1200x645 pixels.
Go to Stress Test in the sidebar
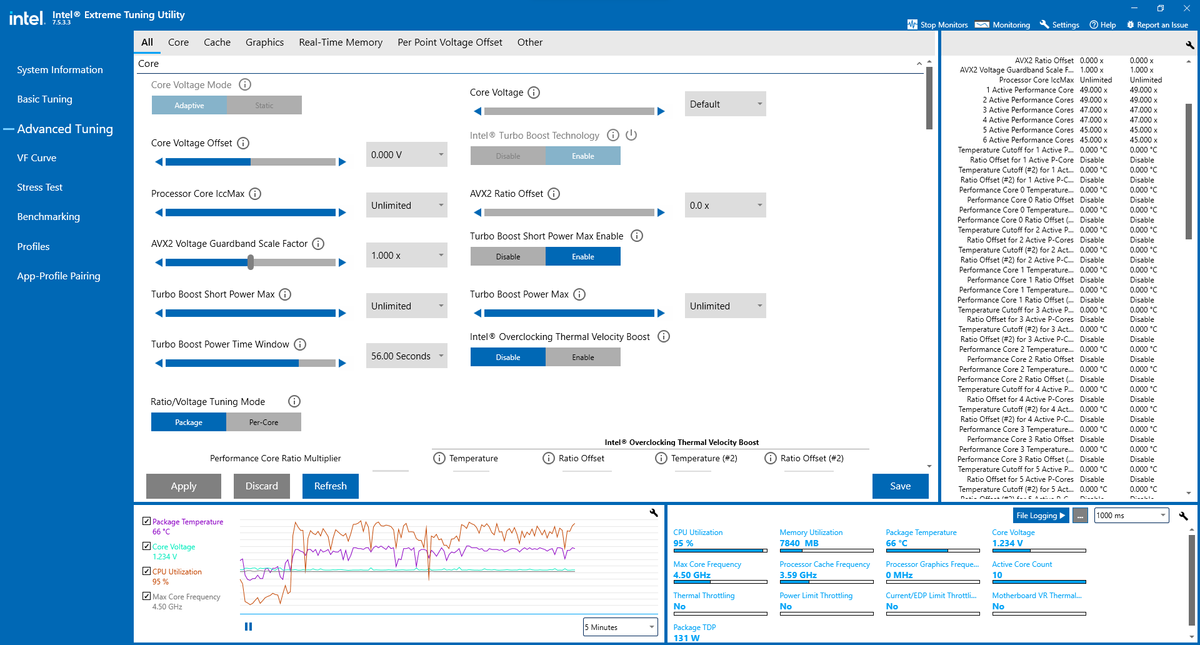(40, 187)
